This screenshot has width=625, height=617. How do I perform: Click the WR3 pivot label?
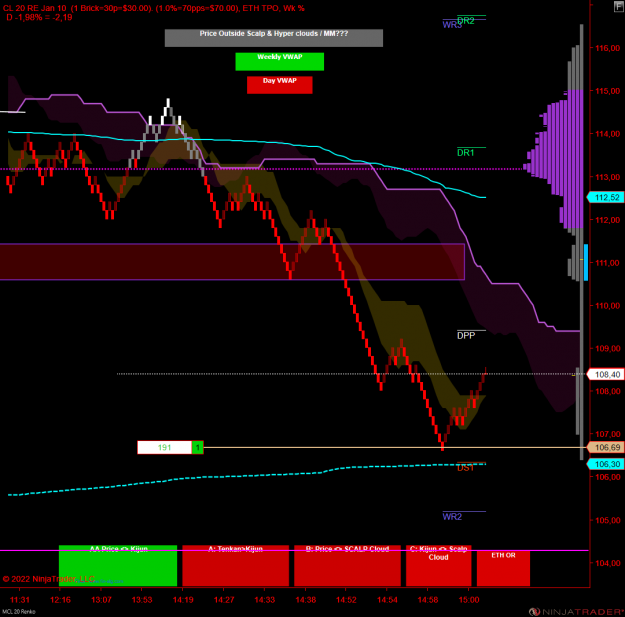[x=452, y=25]
